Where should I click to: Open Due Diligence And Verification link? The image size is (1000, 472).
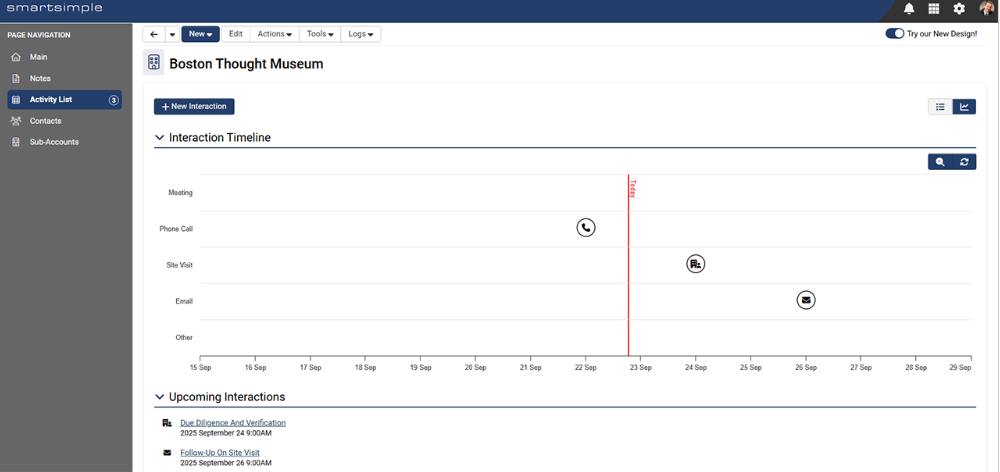pyautogui.click(x=233, y=423)
